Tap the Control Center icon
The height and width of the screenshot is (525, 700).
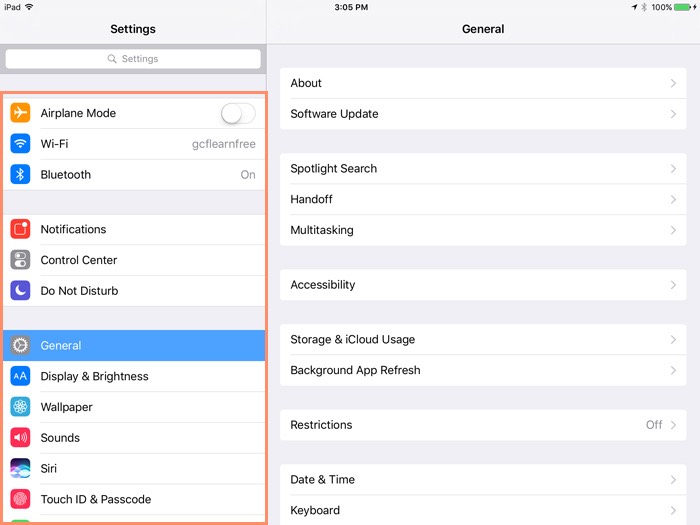pos(20,260)
